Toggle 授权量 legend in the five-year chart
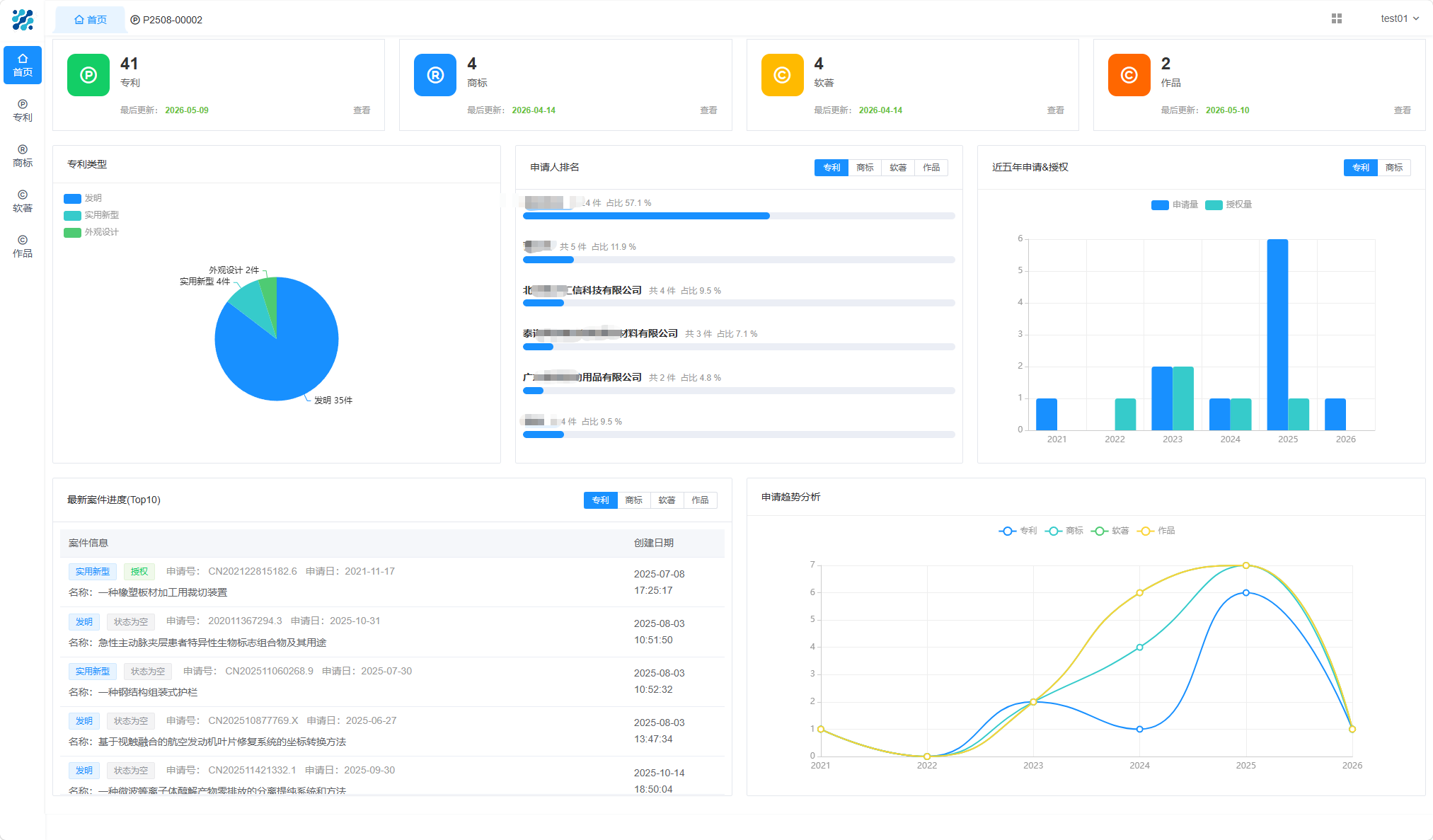This screenshot has width=1433, height=840. (x=1228, y=205)
